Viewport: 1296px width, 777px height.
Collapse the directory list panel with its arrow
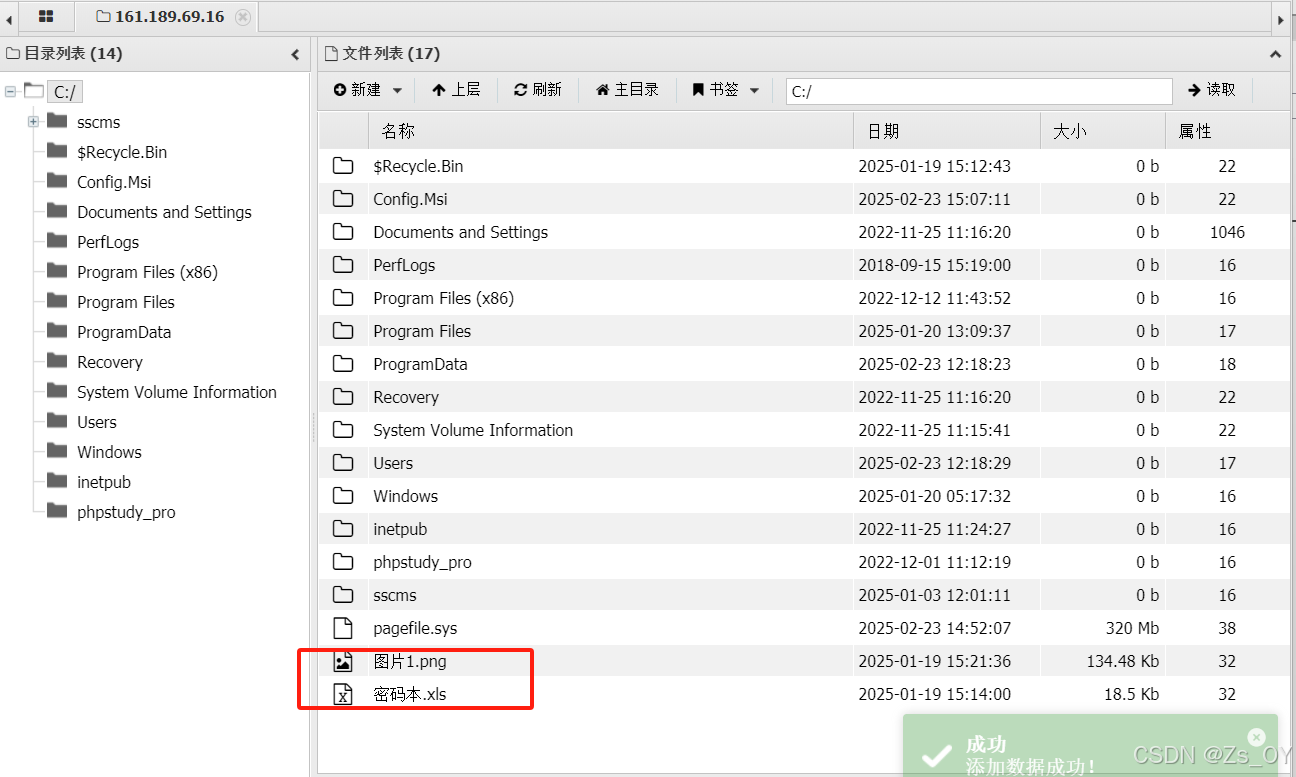point(295,54)
